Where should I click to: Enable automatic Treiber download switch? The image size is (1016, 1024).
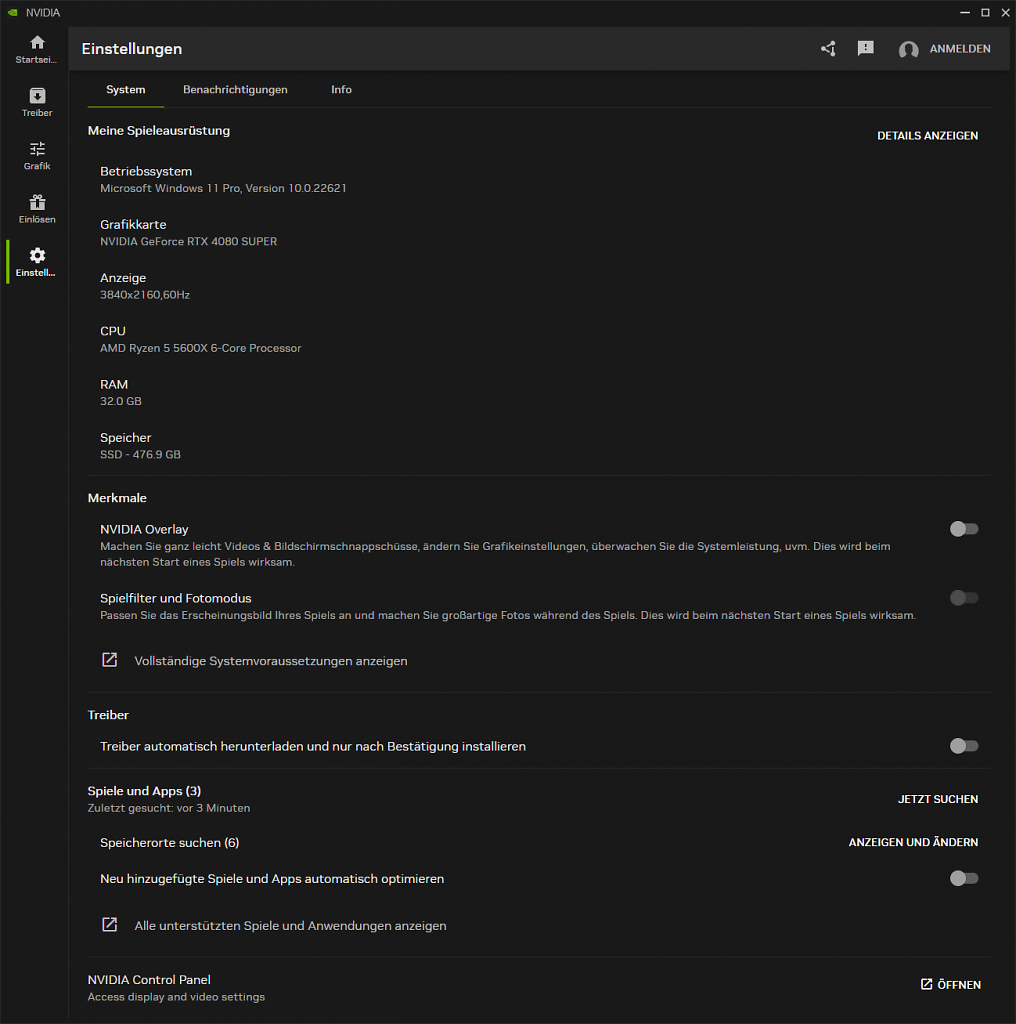click(964, 746)
